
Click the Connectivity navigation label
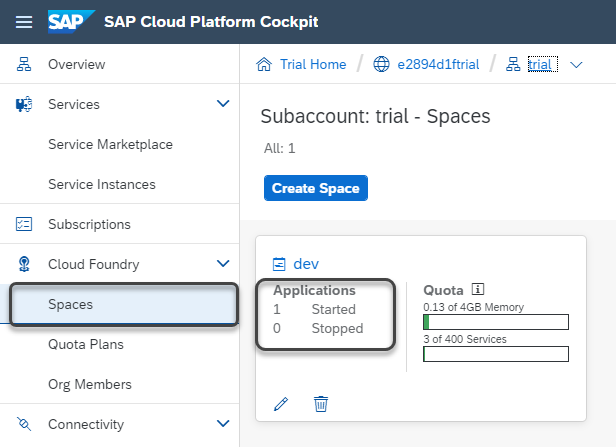86,424
